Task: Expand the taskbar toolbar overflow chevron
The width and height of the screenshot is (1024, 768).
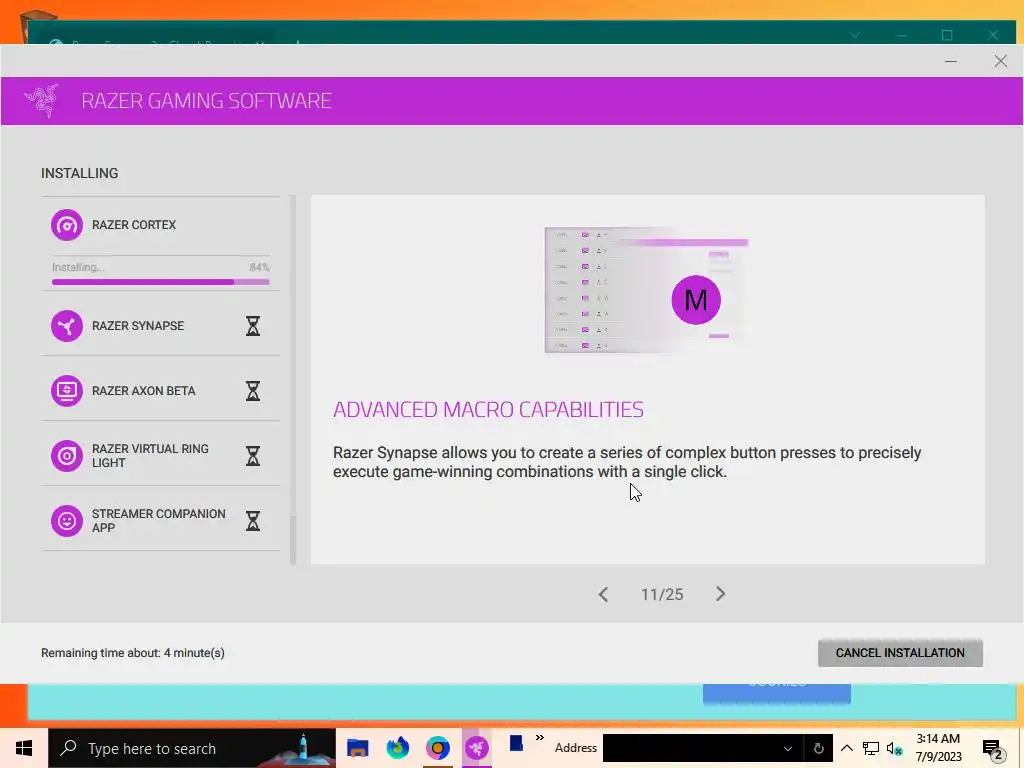Action: click(540, 738)
